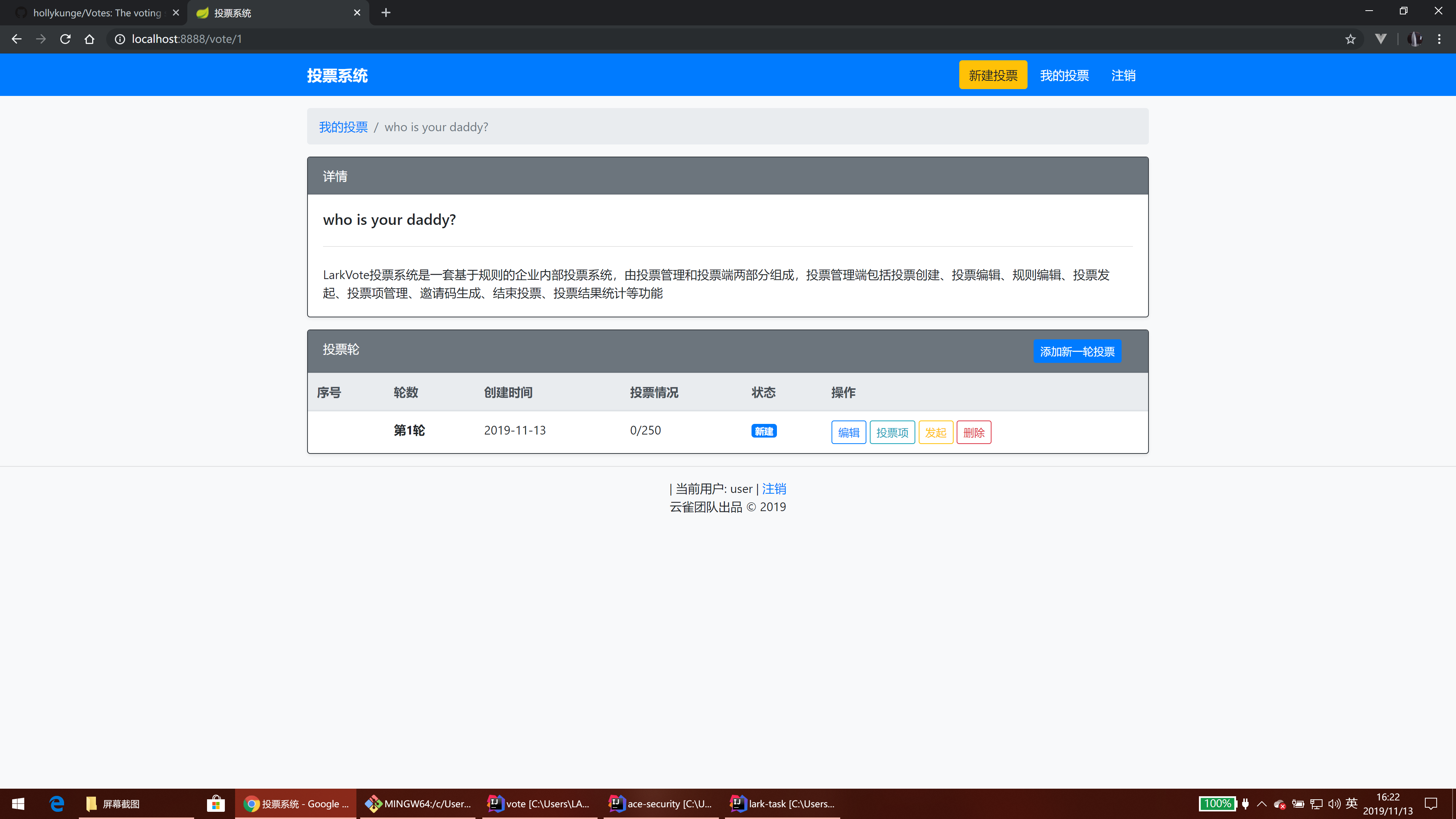Click the cloud sync tray icon with red mark

coord(1280,804)
